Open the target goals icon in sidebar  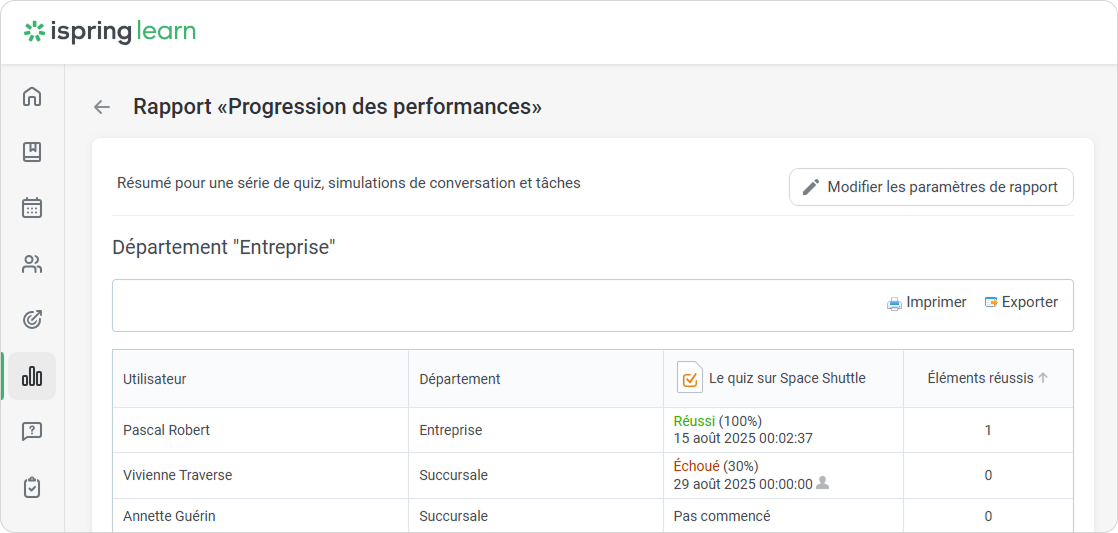(x=32, y=320)
